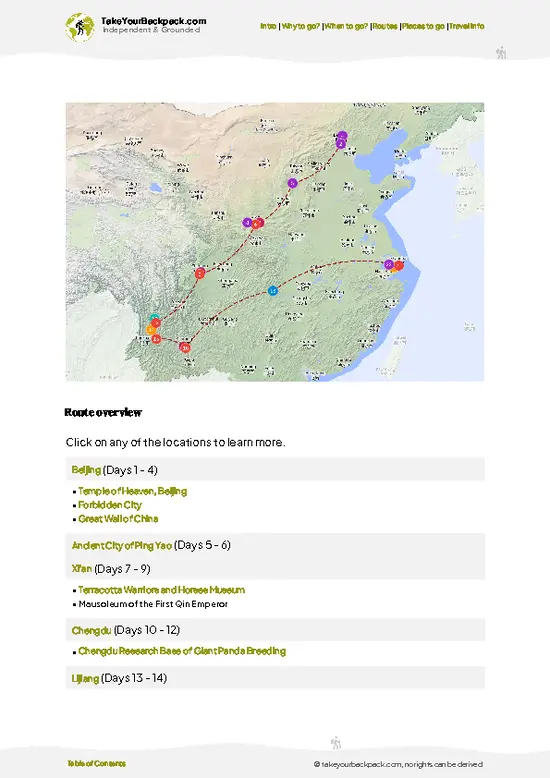Viewport: 550px width, 778px height.
Task: Open the 'Travel info' navigation link
Action: click(x=467, y=26)
